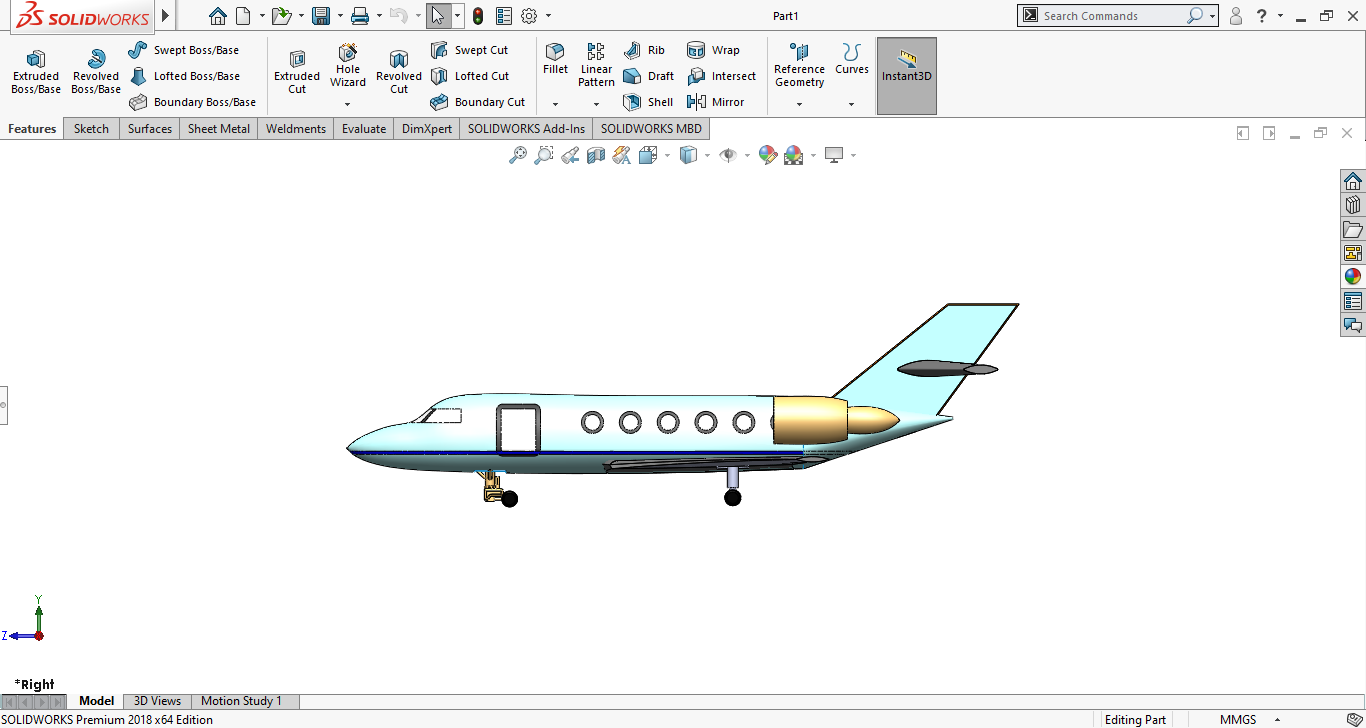
Task: Click the Fillet tool
Action: (x=555, y=60)
